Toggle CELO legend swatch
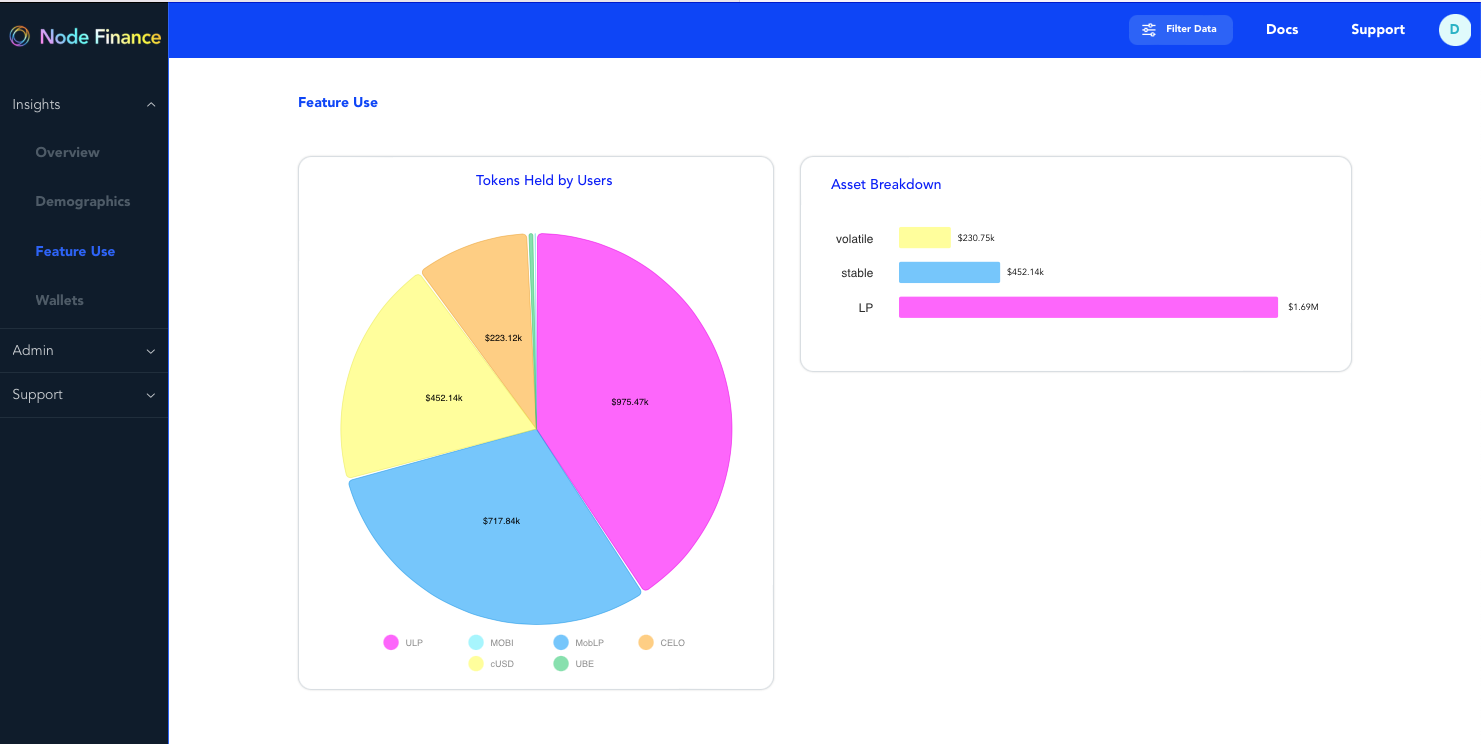The height and width of the screenshot is (744, 1481). tap(646, 642)
